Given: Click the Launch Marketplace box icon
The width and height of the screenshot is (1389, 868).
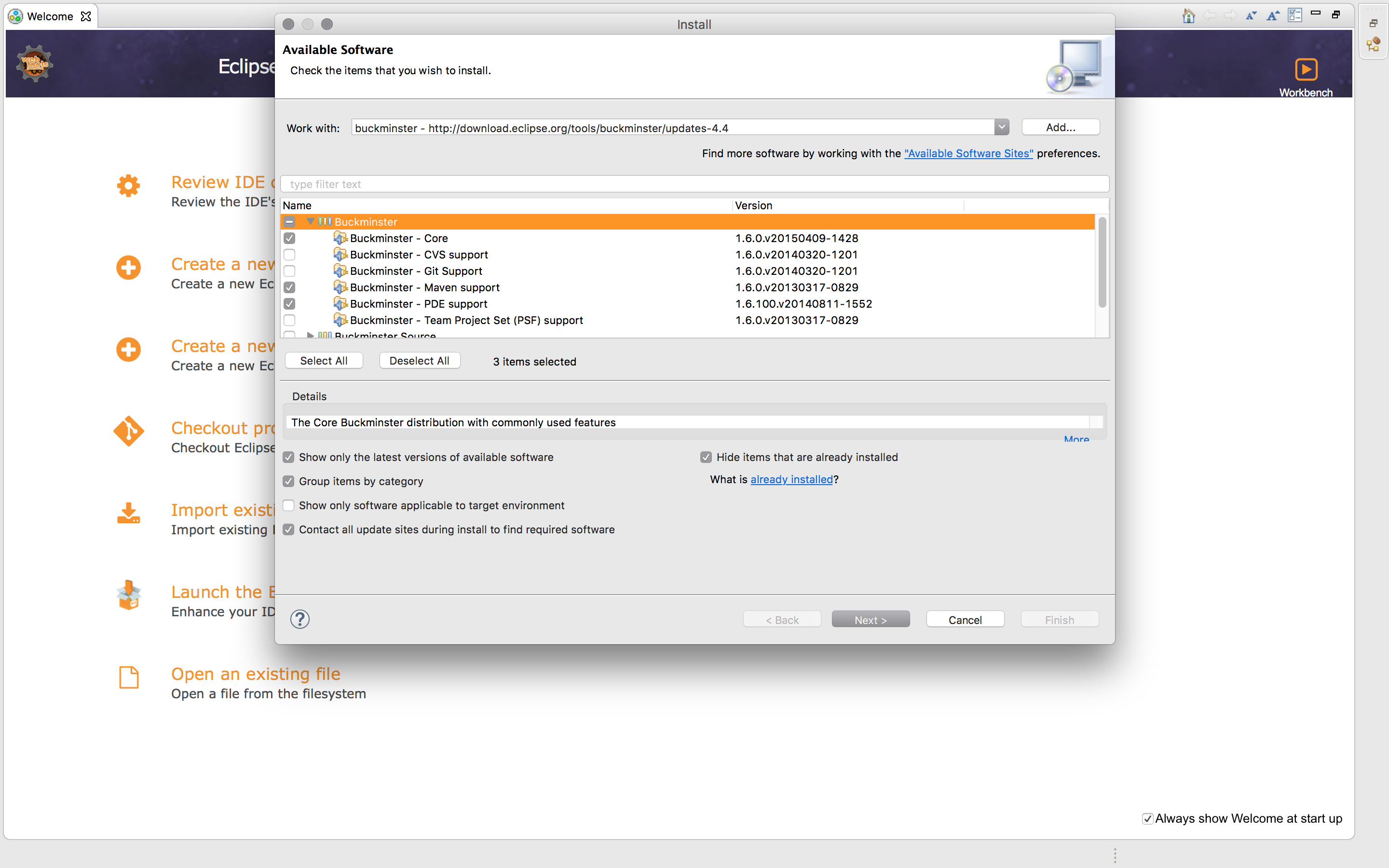Looking at the screenshot, I should pyautogui.click(x=129, y=596).
